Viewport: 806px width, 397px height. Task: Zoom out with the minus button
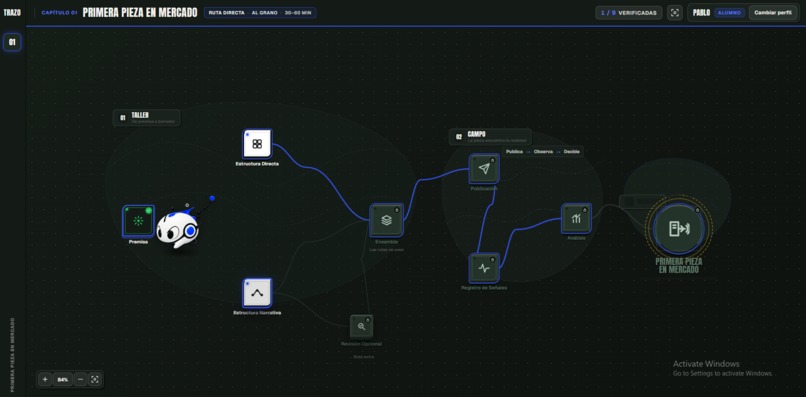tap(80, 380)
